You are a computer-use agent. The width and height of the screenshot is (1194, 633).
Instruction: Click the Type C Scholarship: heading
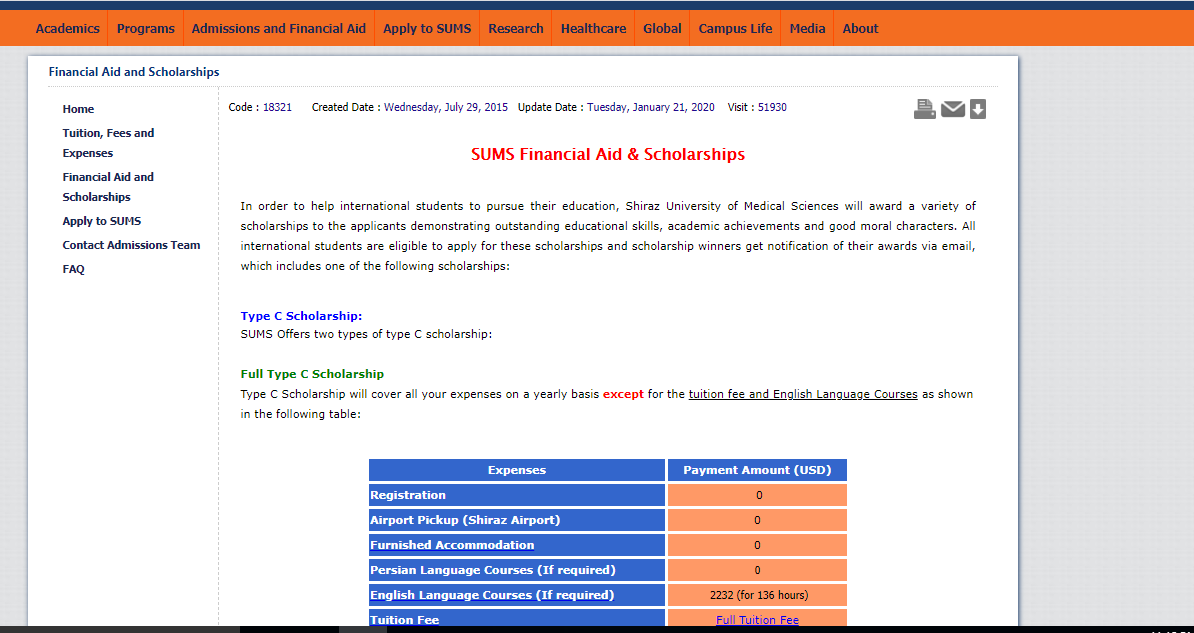pyautogui.click(x=302, y=315)
